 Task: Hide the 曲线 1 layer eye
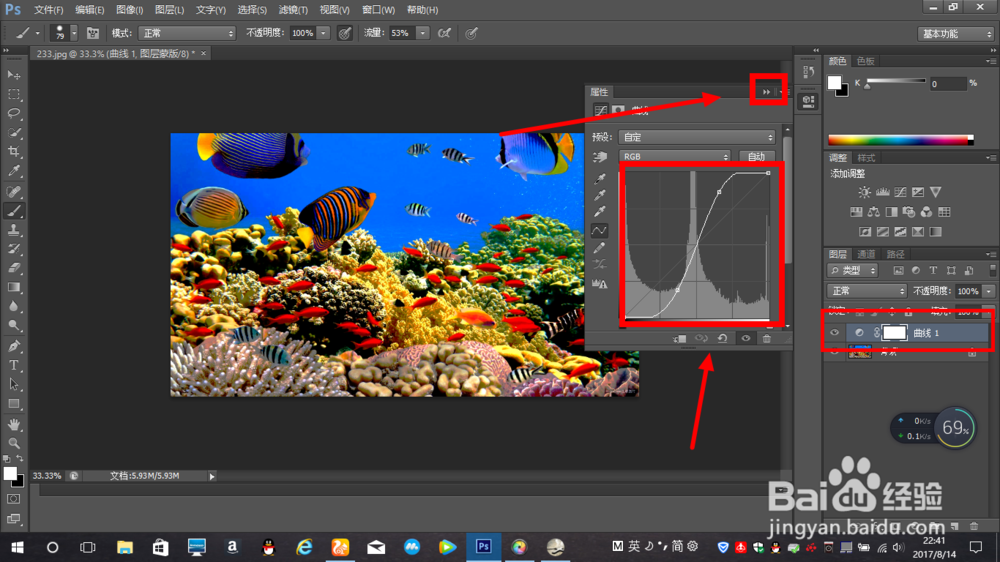(834, 332)
